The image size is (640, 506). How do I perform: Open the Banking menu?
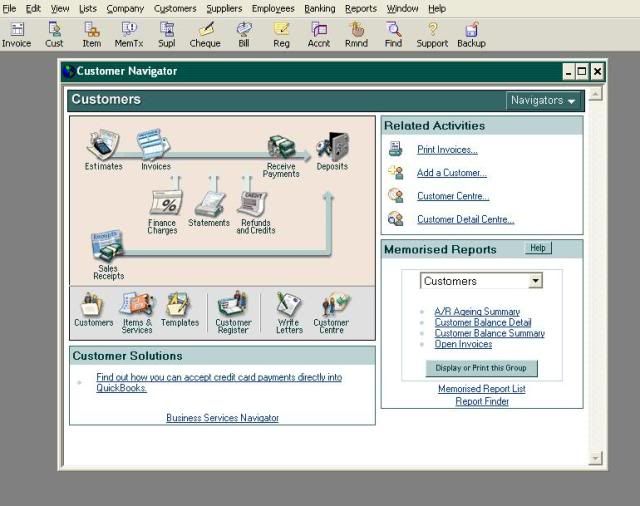click(x=320, y=9)
